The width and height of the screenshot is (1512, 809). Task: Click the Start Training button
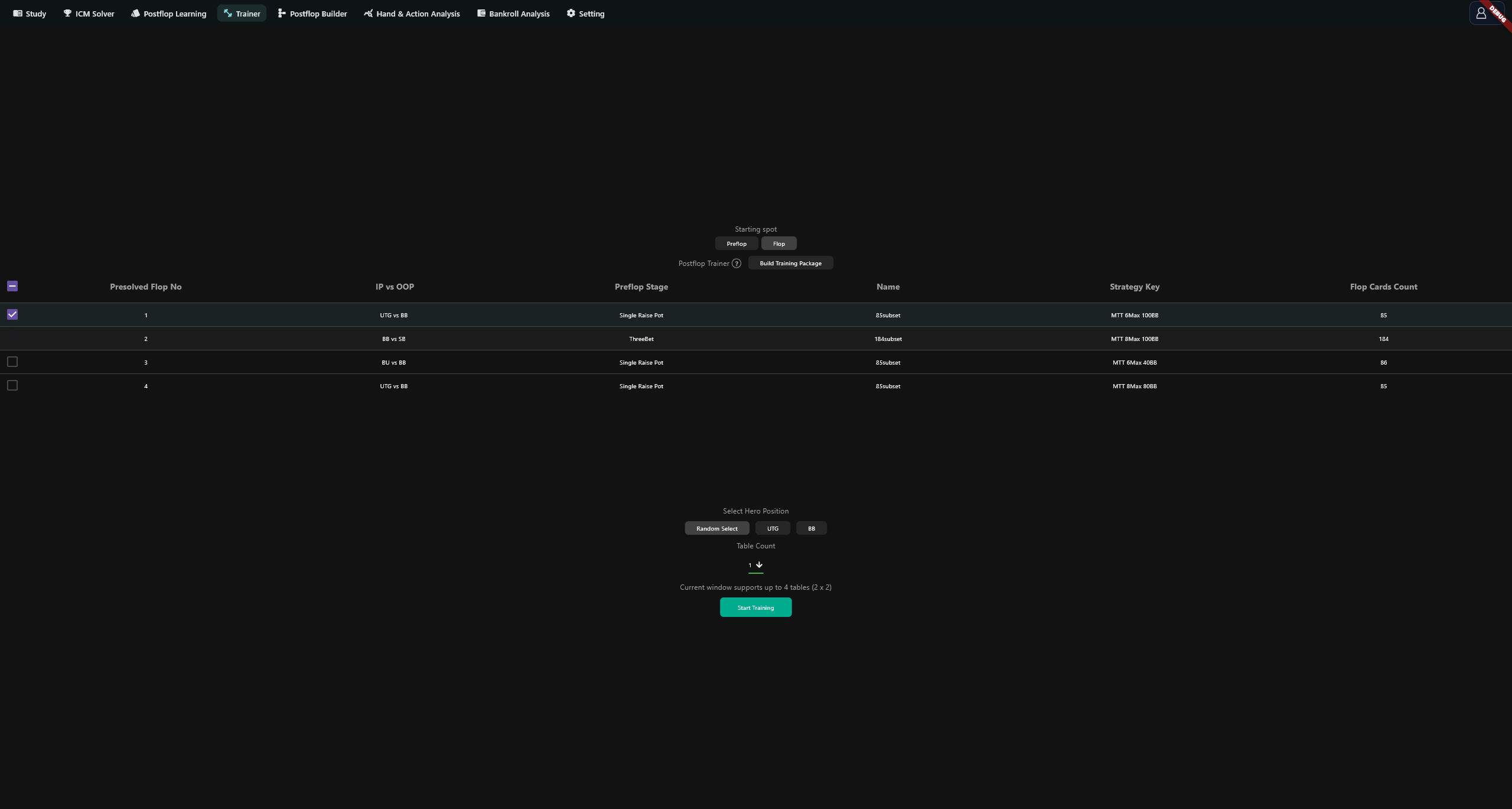point(755,607)
